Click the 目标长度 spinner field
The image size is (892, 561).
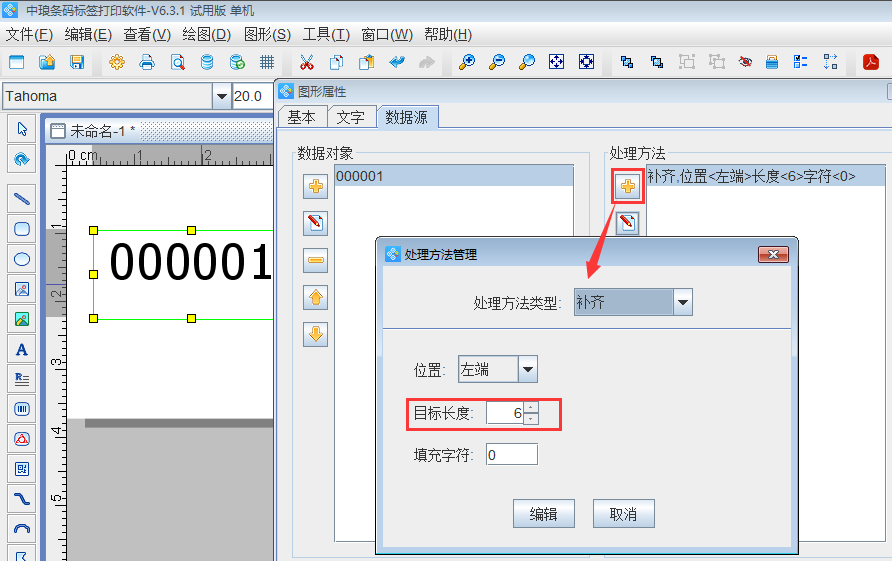coord(505,413)
